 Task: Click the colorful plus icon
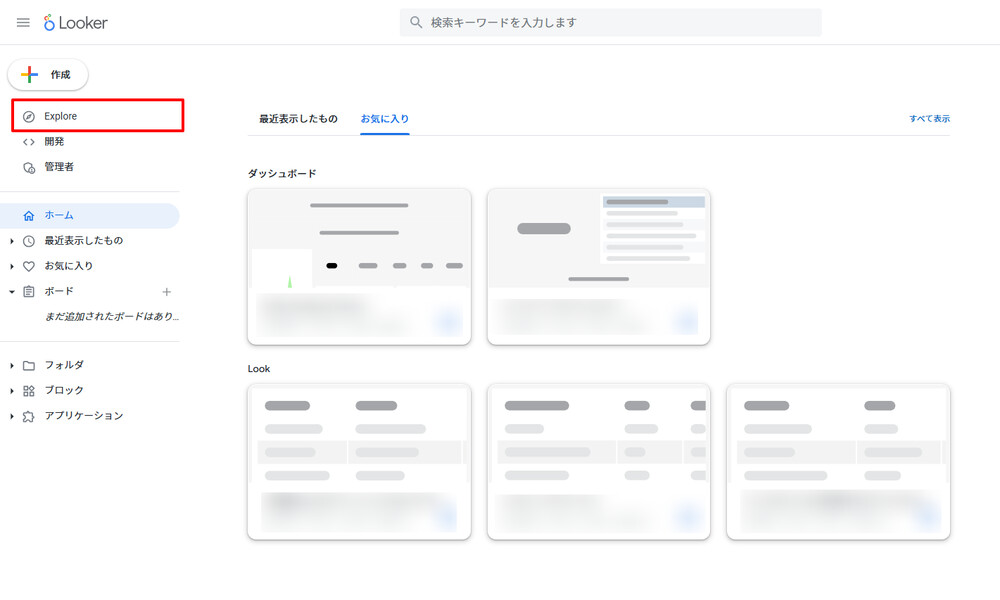pyautogui.click(x=29, y=75)
